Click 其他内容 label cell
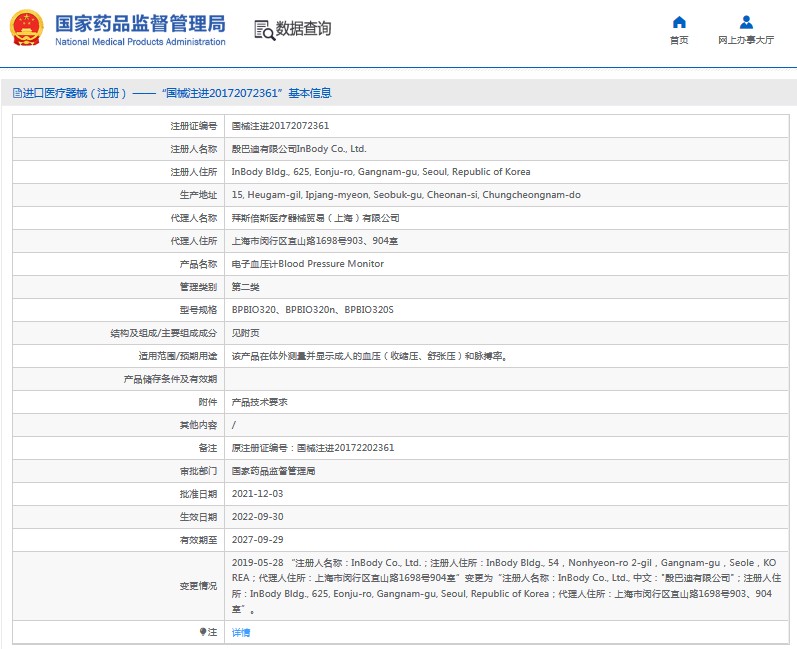Viewport: 797px width, 649px height. (198, 425)
